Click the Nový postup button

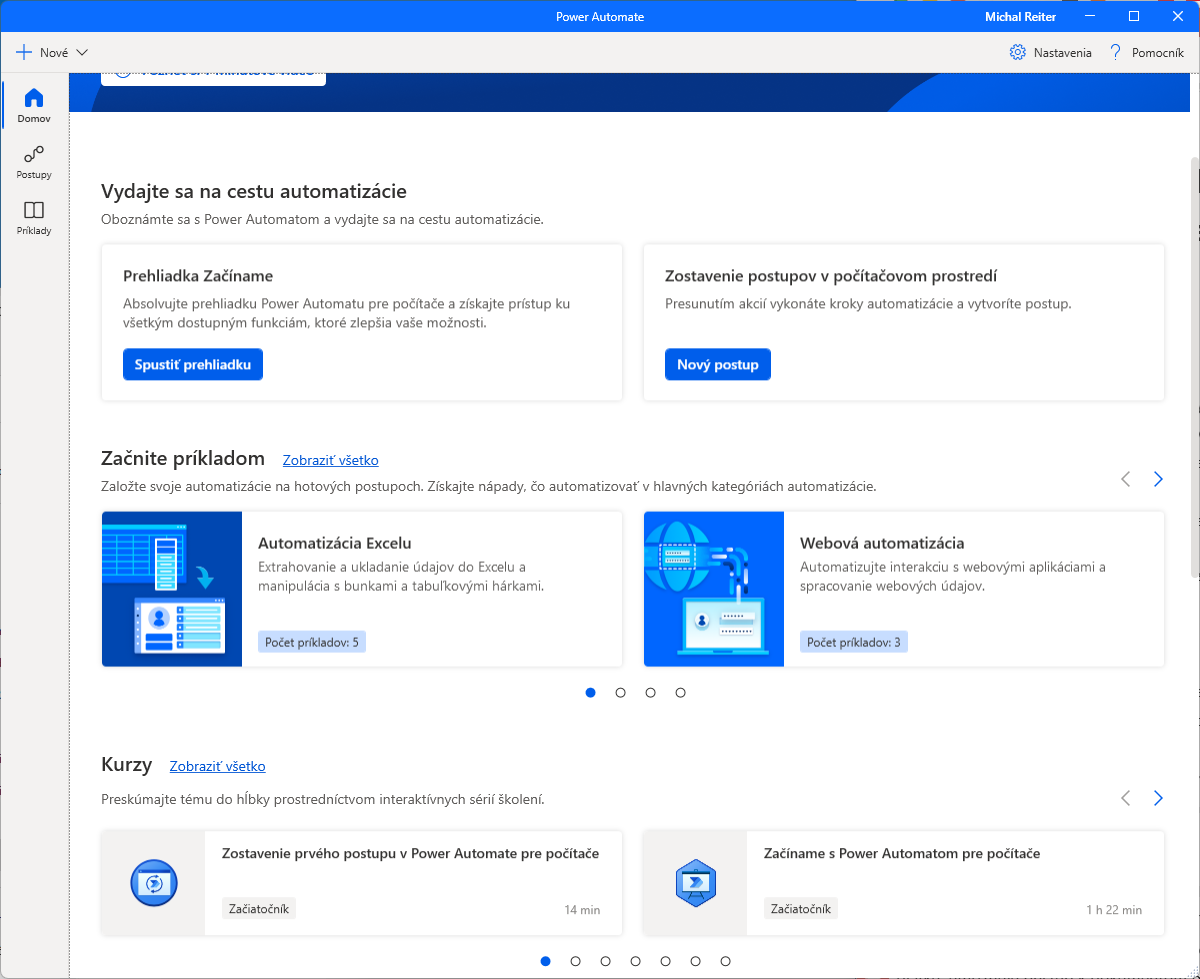[717, 365]
